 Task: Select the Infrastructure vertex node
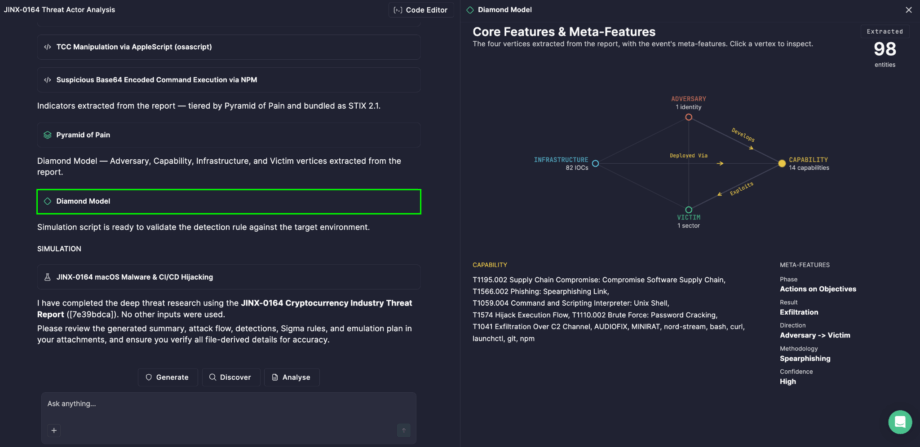(595, 164)
